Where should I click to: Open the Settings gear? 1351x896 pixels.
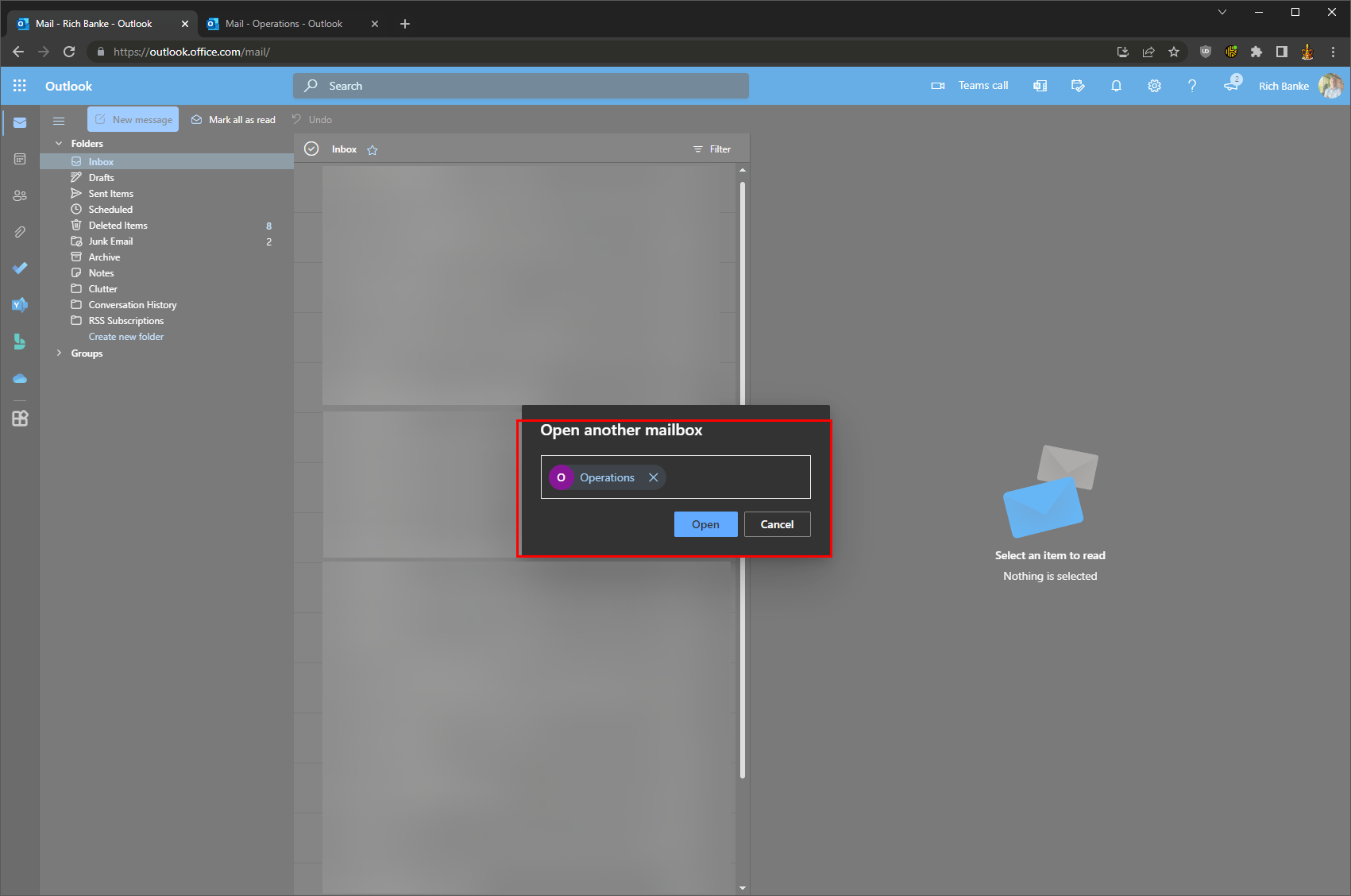coord(1154,85)
